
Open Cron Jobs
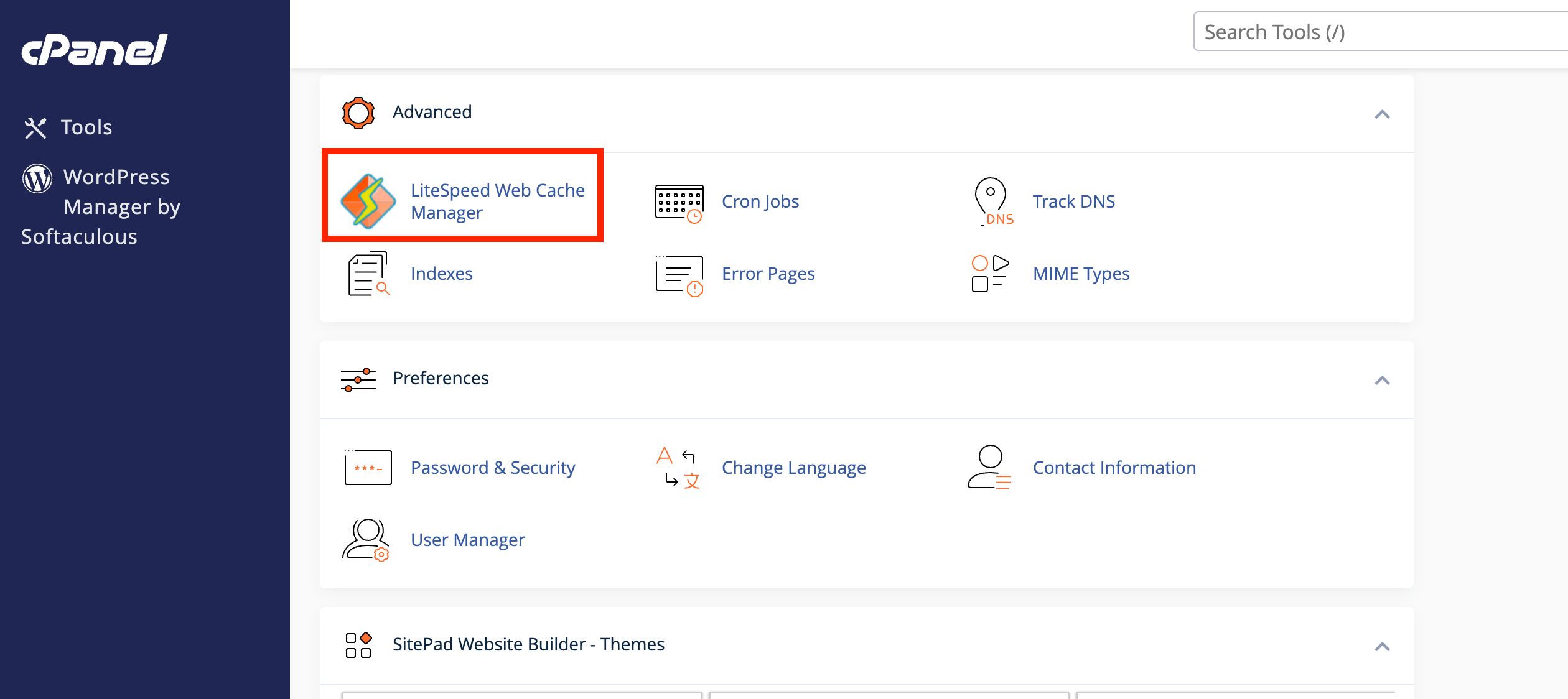(760, 201)
